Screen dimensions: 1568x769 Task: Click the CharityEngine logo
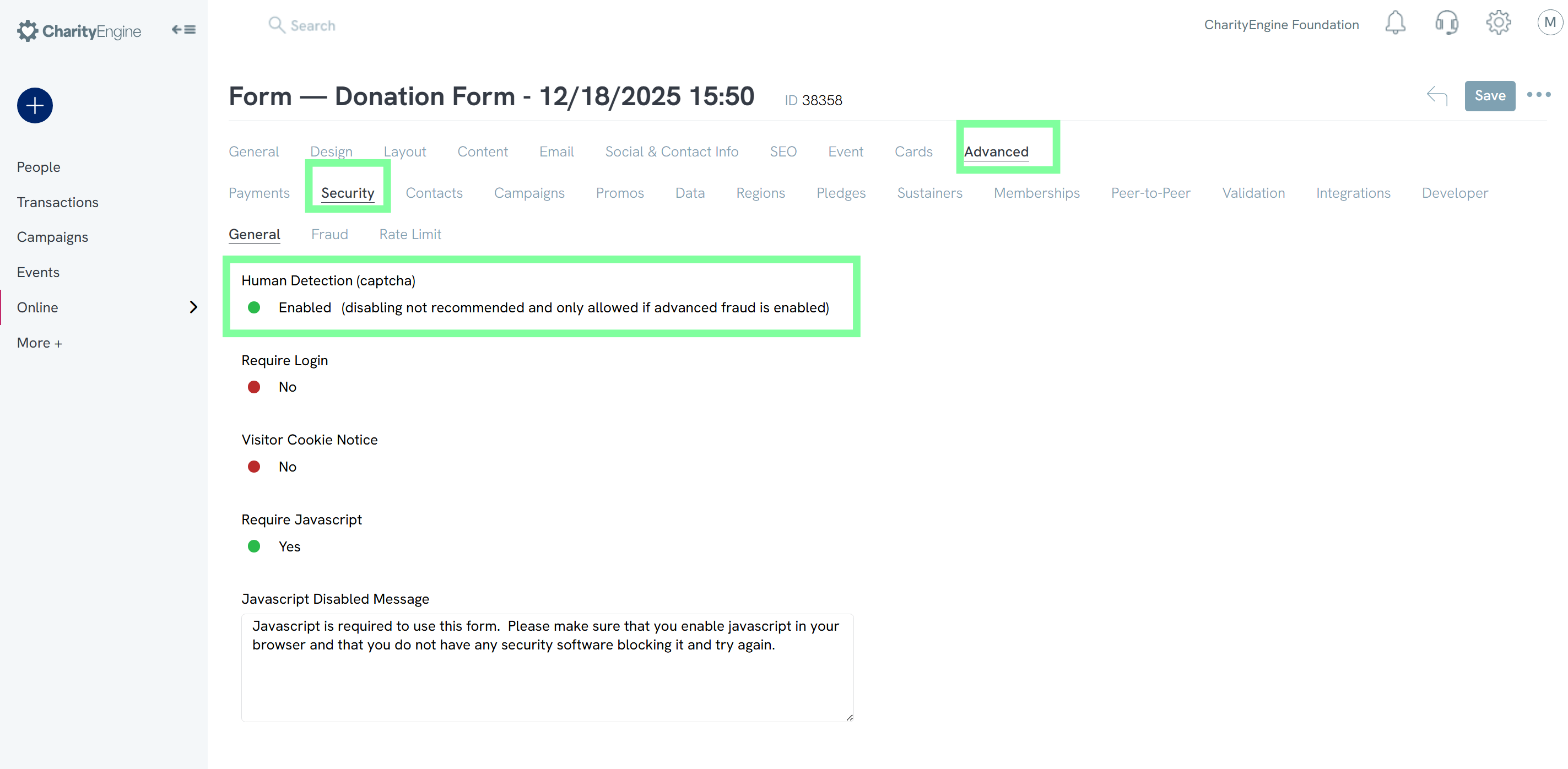click(79, 30)
